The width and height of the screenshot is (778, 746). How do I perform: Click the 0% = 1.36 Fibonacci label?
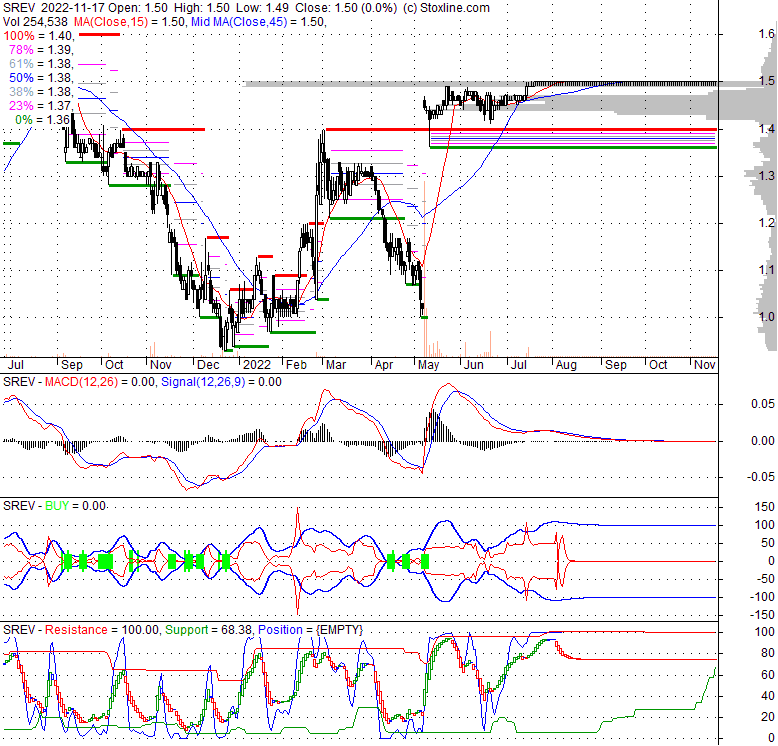tap(44, 120)
